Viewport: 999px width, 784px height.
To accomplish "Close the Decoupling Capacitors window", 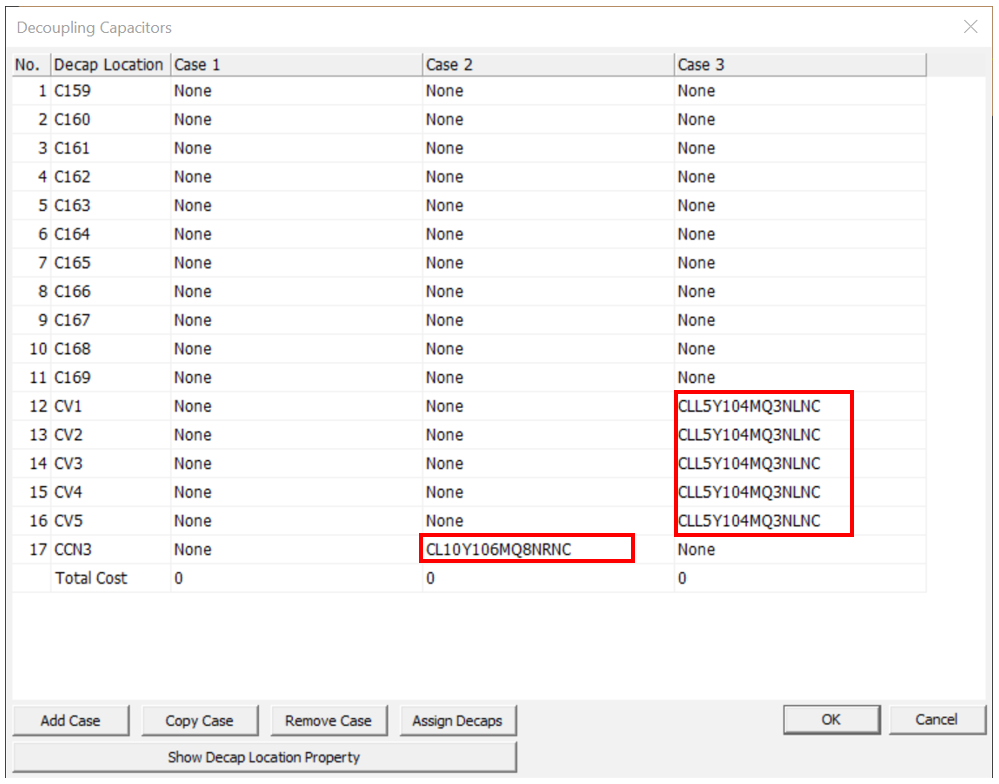I will pyautogui.click(x=970, y=27).
